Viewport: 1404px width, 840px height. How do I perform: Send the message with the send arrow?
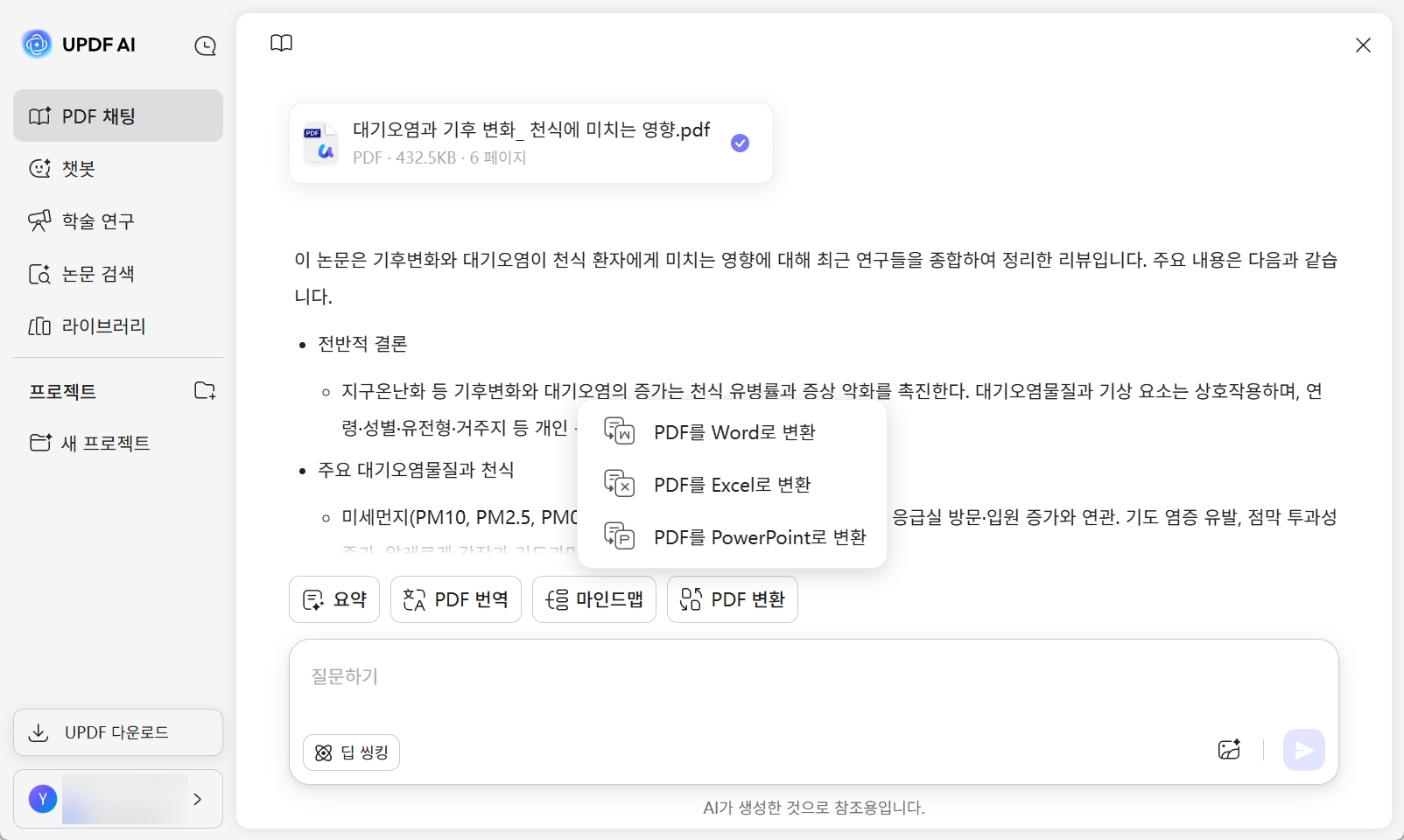[x=1304, y=750]
